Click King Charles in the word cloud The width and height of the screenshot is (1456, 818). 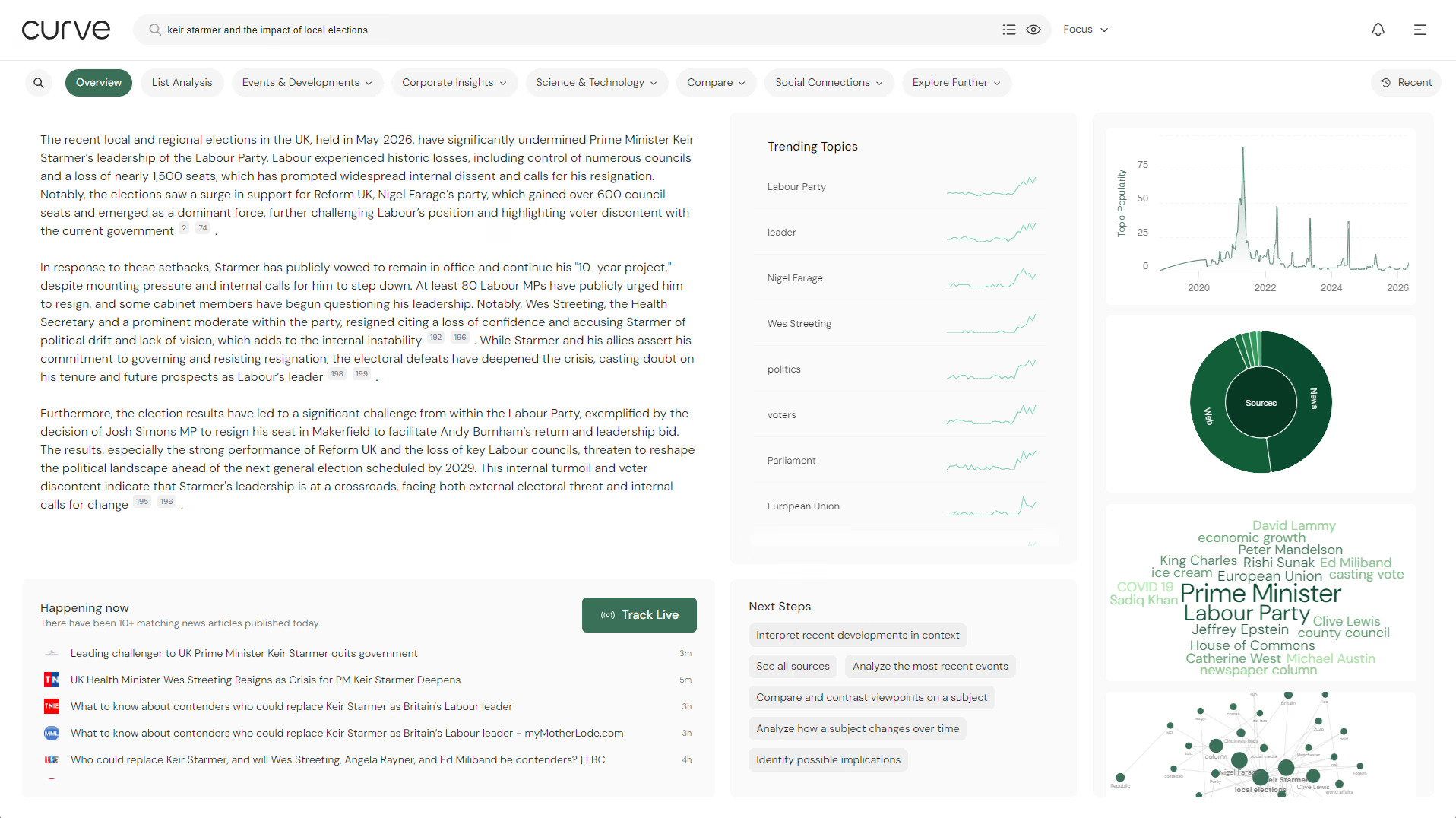[1198, 560]
